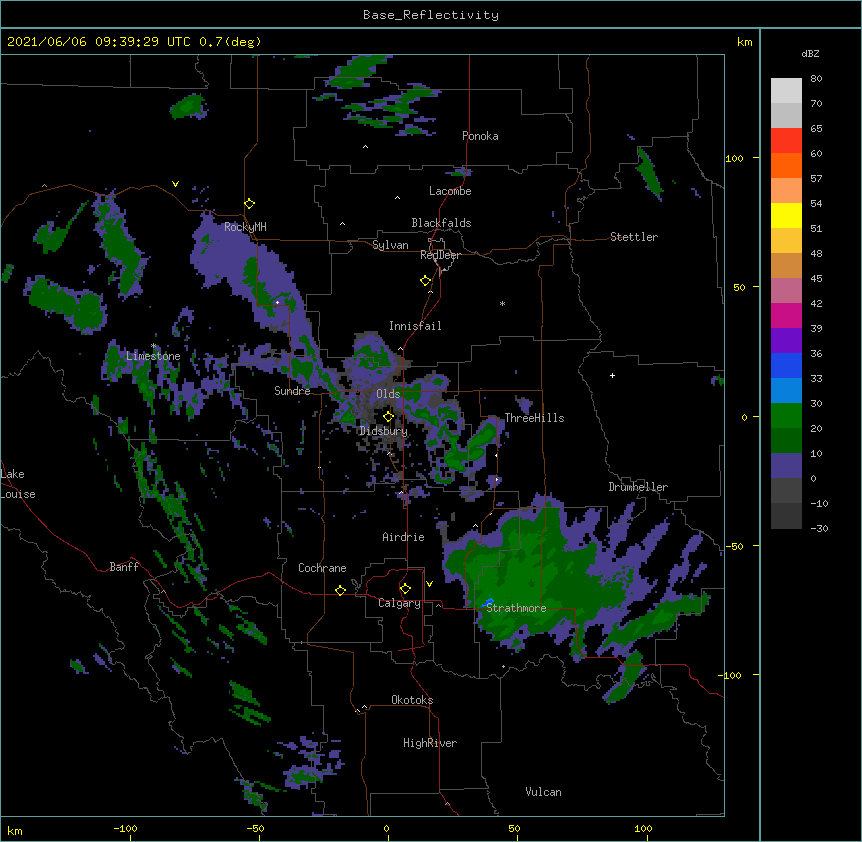The width and height of the screenshot is (862, 842).
Task: Select the orange 57-60 dBZ legend swatch
Action: [786, 166]
